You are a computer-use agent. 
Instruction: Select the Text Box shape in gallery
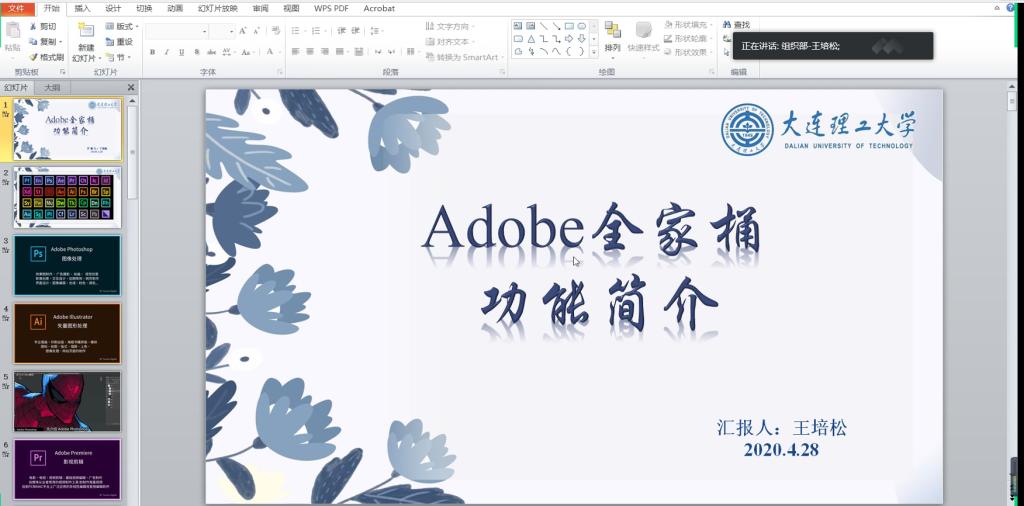(518, 26)
